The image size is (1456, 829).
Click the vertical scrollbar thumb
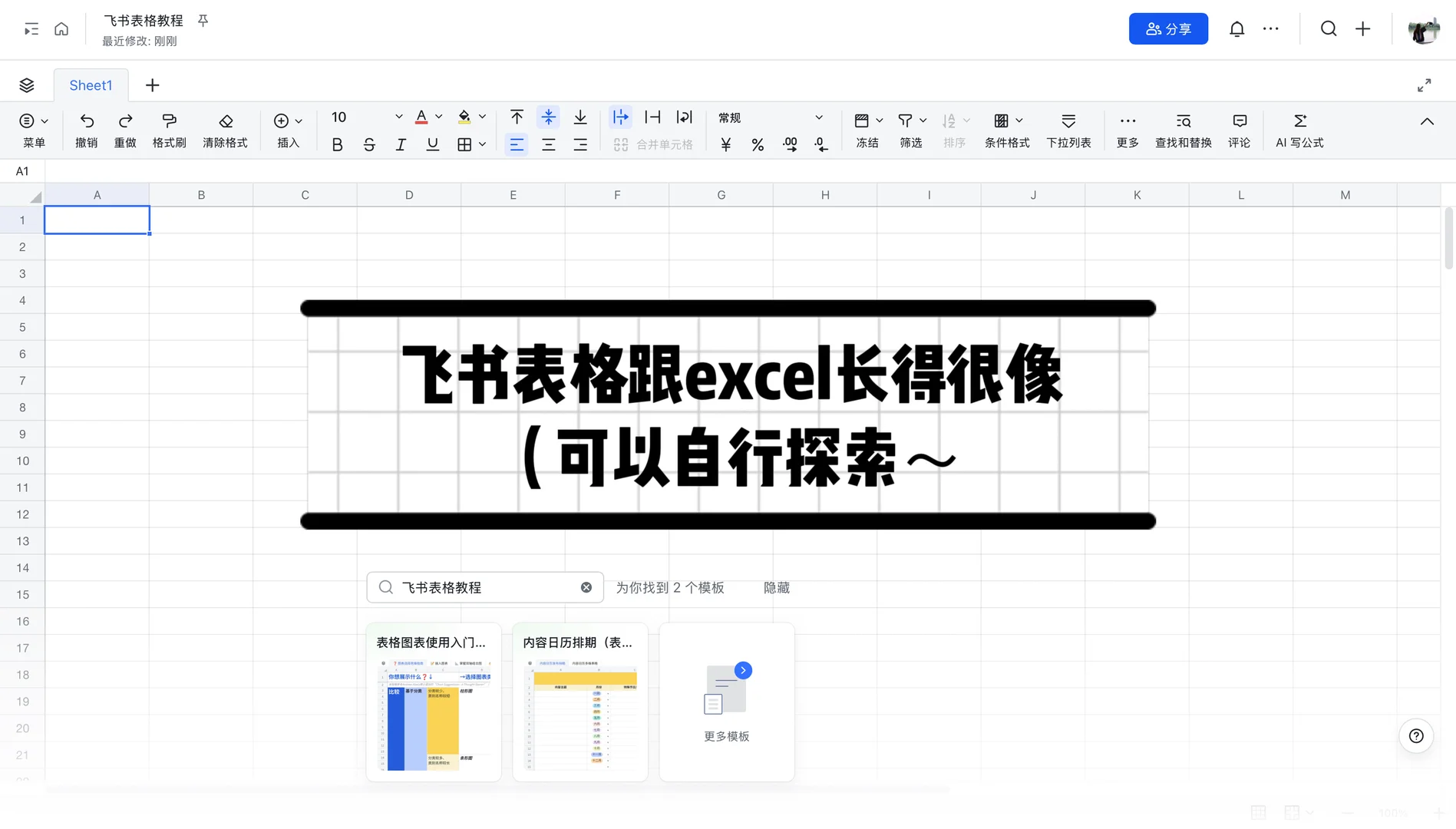(1448, 238)
